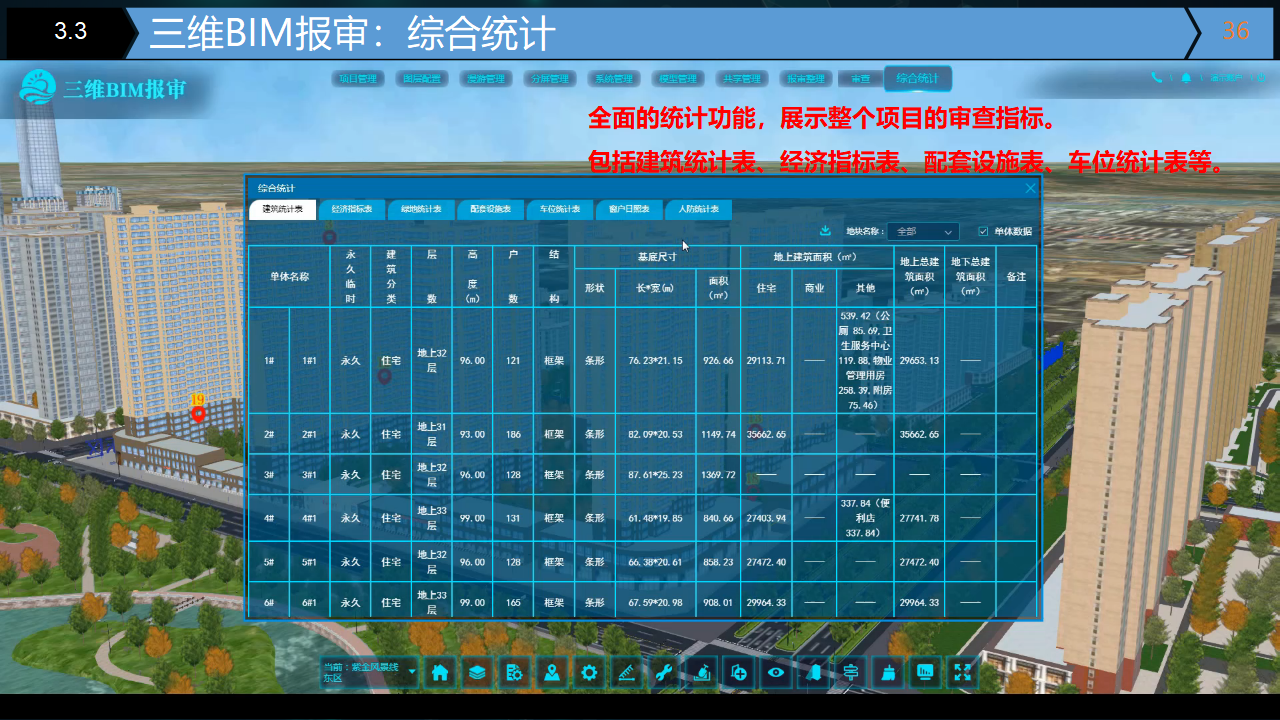Click the 4#1 building name cell

(x=309, y=518)
